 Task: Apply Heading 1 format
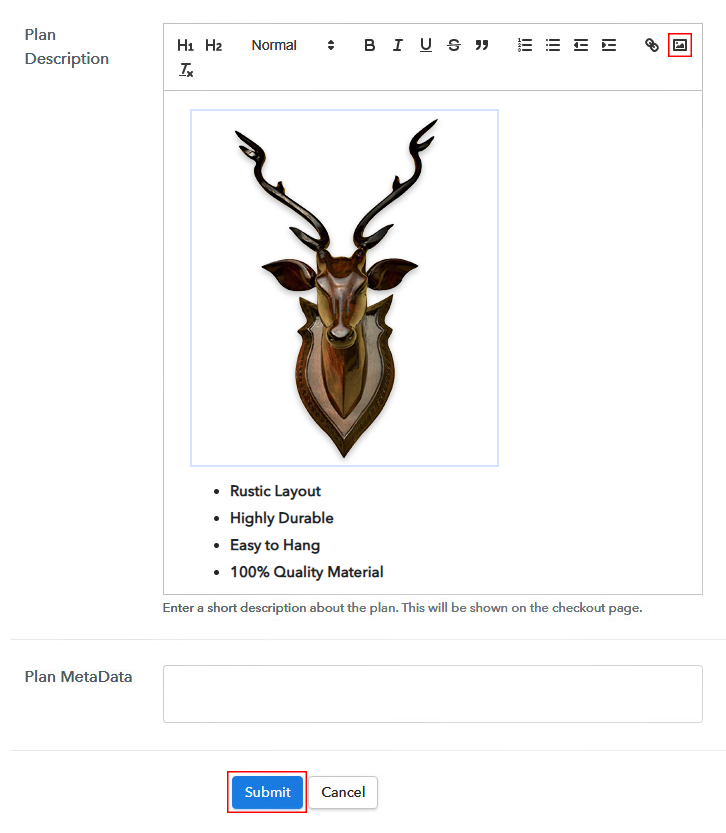tap(185, 45)
